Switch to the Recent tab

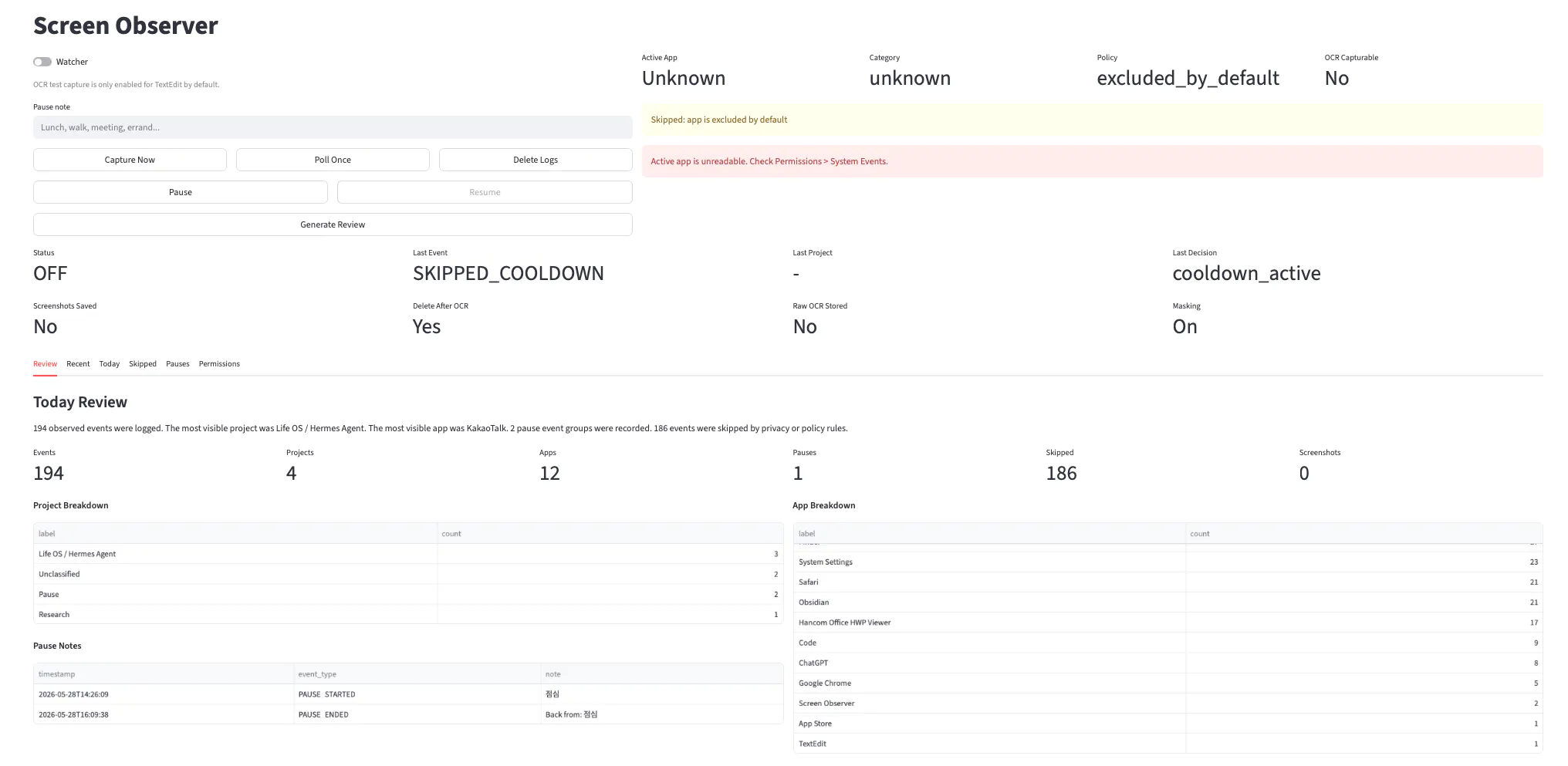pos(78,364)
